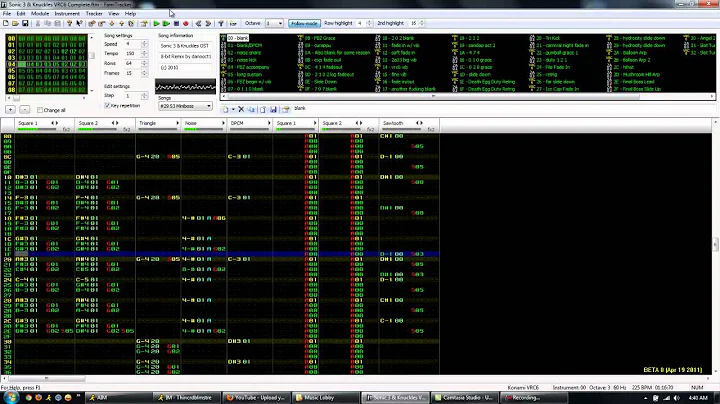The height and width of the screenshot is (404, 720).
Task: Adjust Row highlight spinner arrows
Action: tap(369, 23)
